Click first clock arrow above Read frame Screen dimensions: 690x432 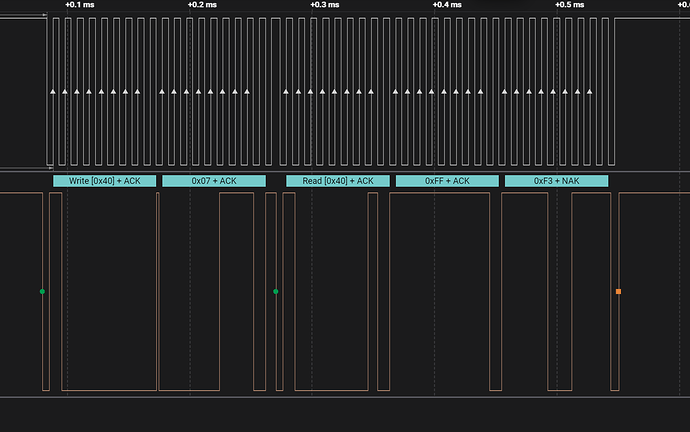(285, 92)
